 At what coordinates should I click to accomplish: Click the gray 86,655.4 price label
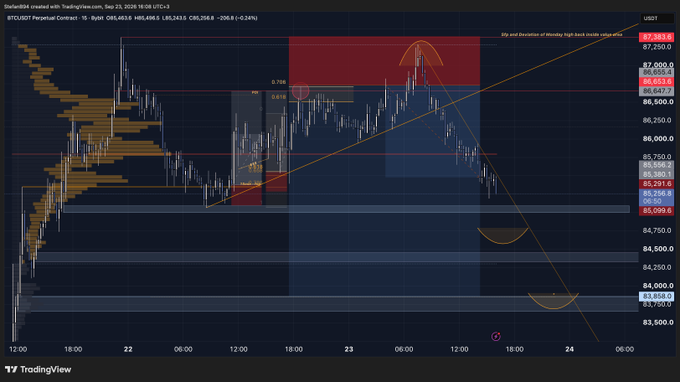coord(657,72)
